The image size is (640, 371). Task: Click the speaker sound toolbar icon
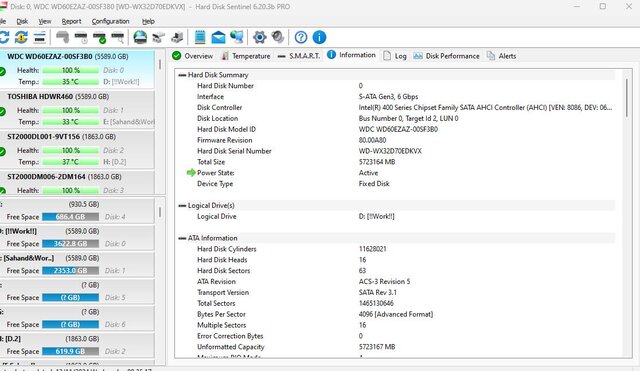pos(278,38)
